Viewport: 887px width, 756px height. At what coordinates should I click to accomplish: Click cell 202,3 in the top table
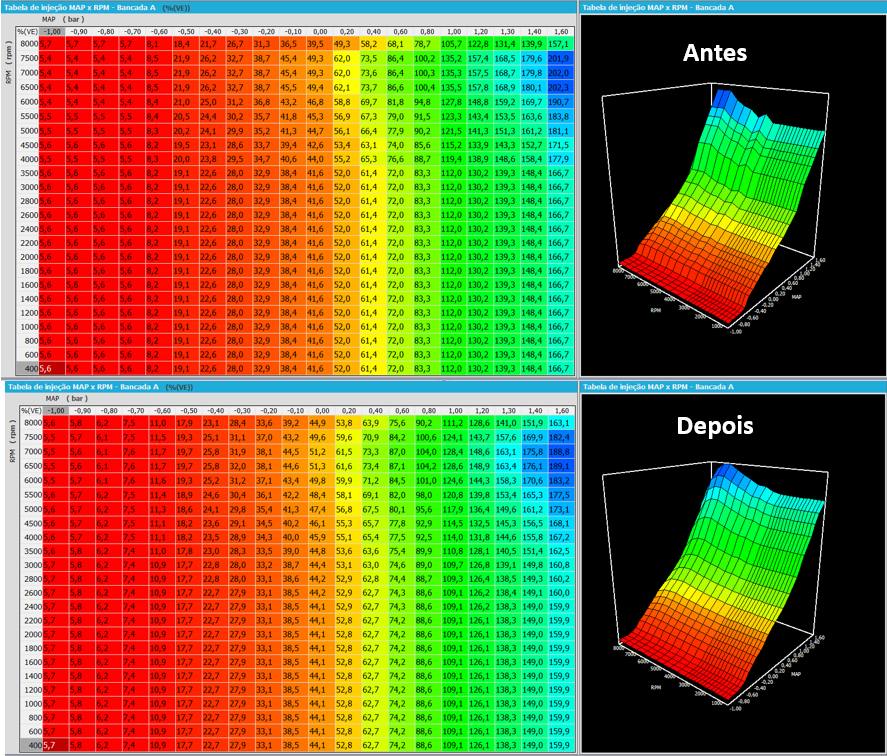(x=559, y=87)
